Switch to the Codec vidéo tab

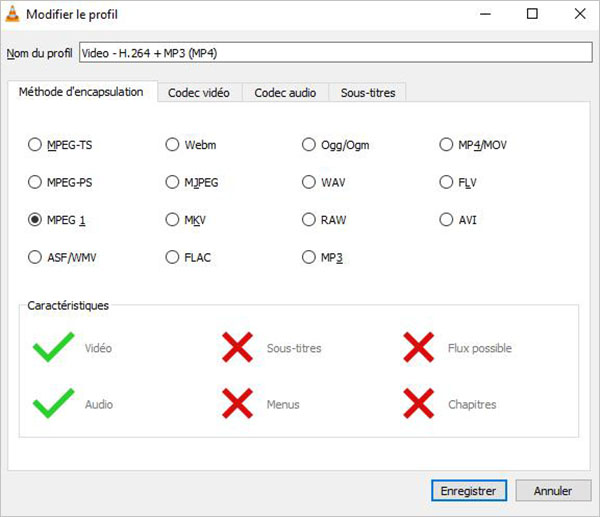198,93
